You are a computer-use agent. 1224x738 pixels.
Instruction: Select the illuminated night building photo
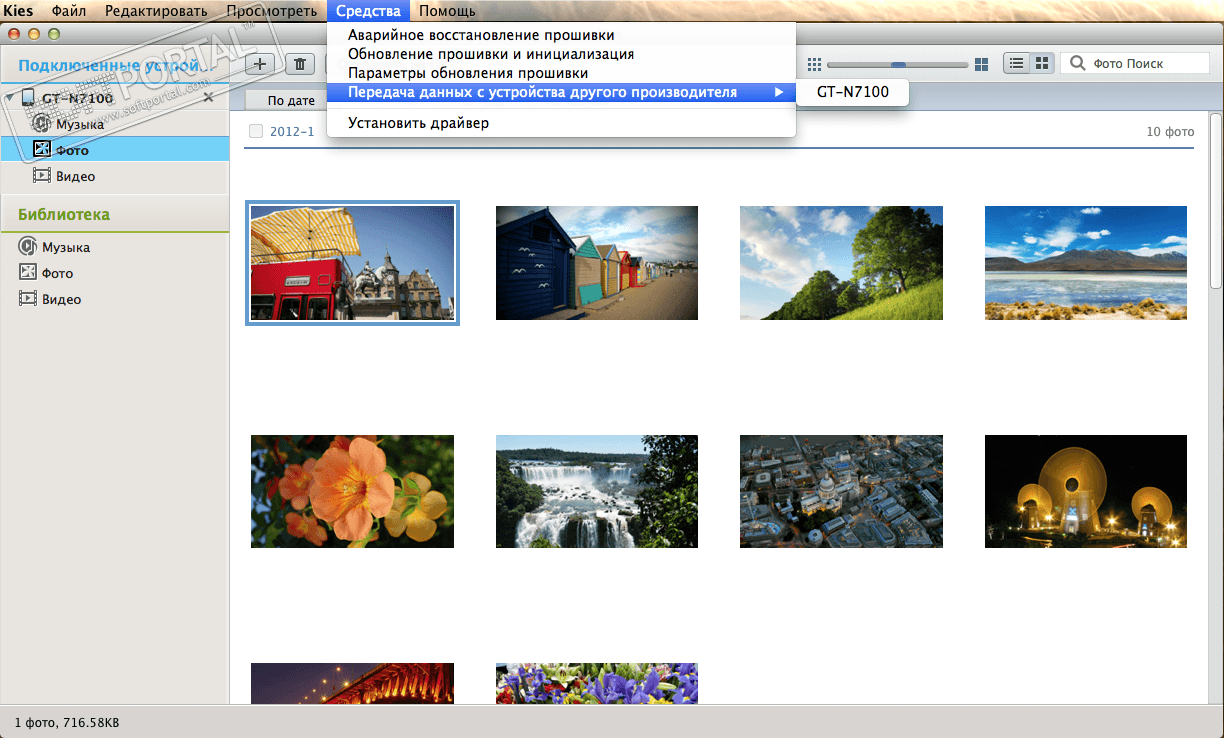tap(1086, 491)
